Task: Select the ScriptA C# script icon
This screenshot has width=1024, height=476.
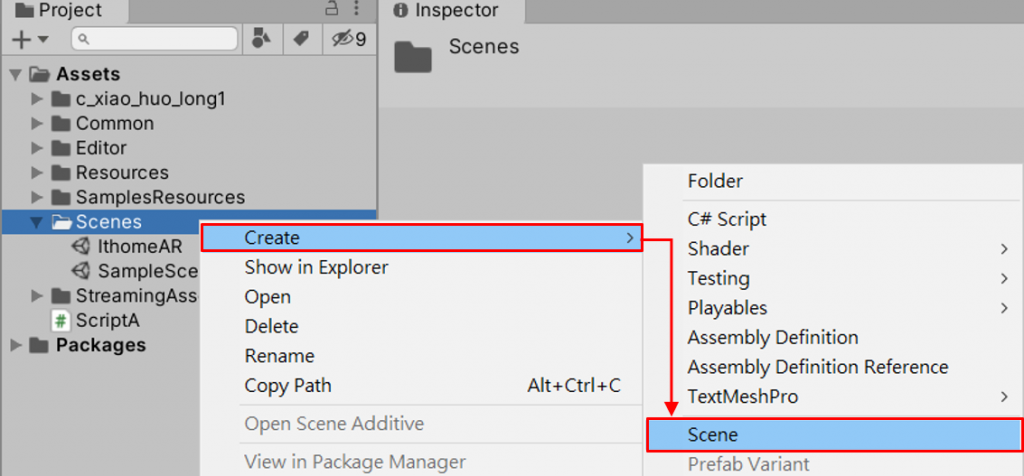Action: pyautogui.click(x=61, y=320)
